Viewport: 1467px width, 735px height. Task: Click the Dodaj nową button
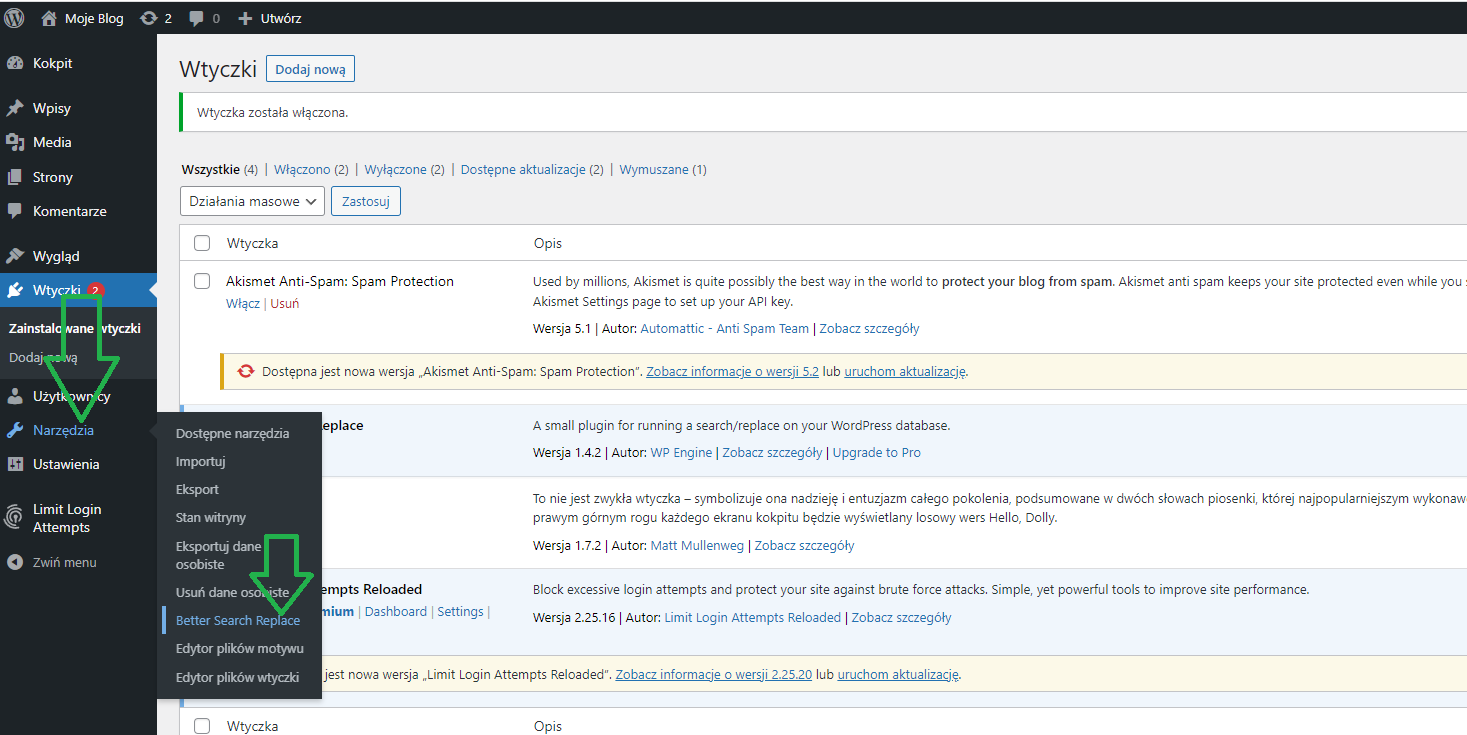(310, 68)
